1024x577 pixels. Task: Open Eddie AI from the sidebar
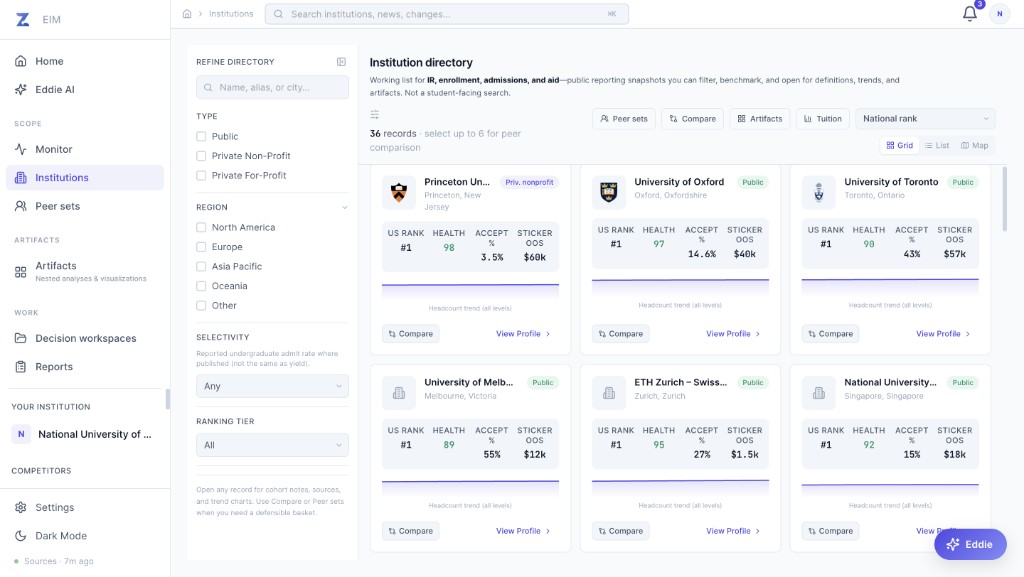click(x=58, y=89)
